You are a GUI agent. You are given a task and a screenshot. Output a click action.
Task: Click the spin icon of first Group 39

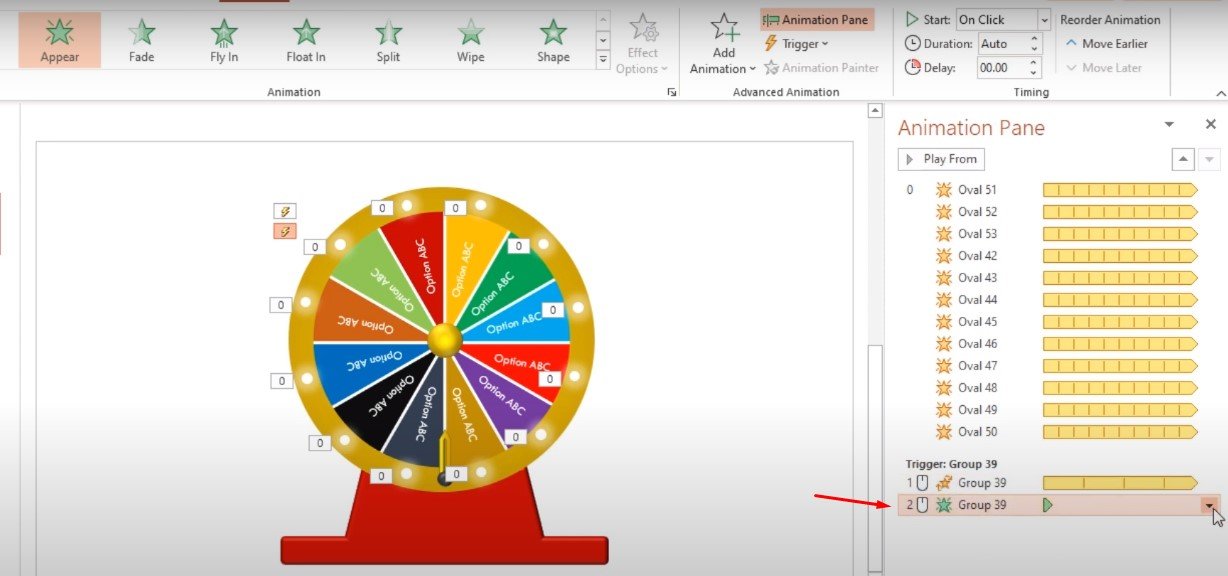click(943, 483)
